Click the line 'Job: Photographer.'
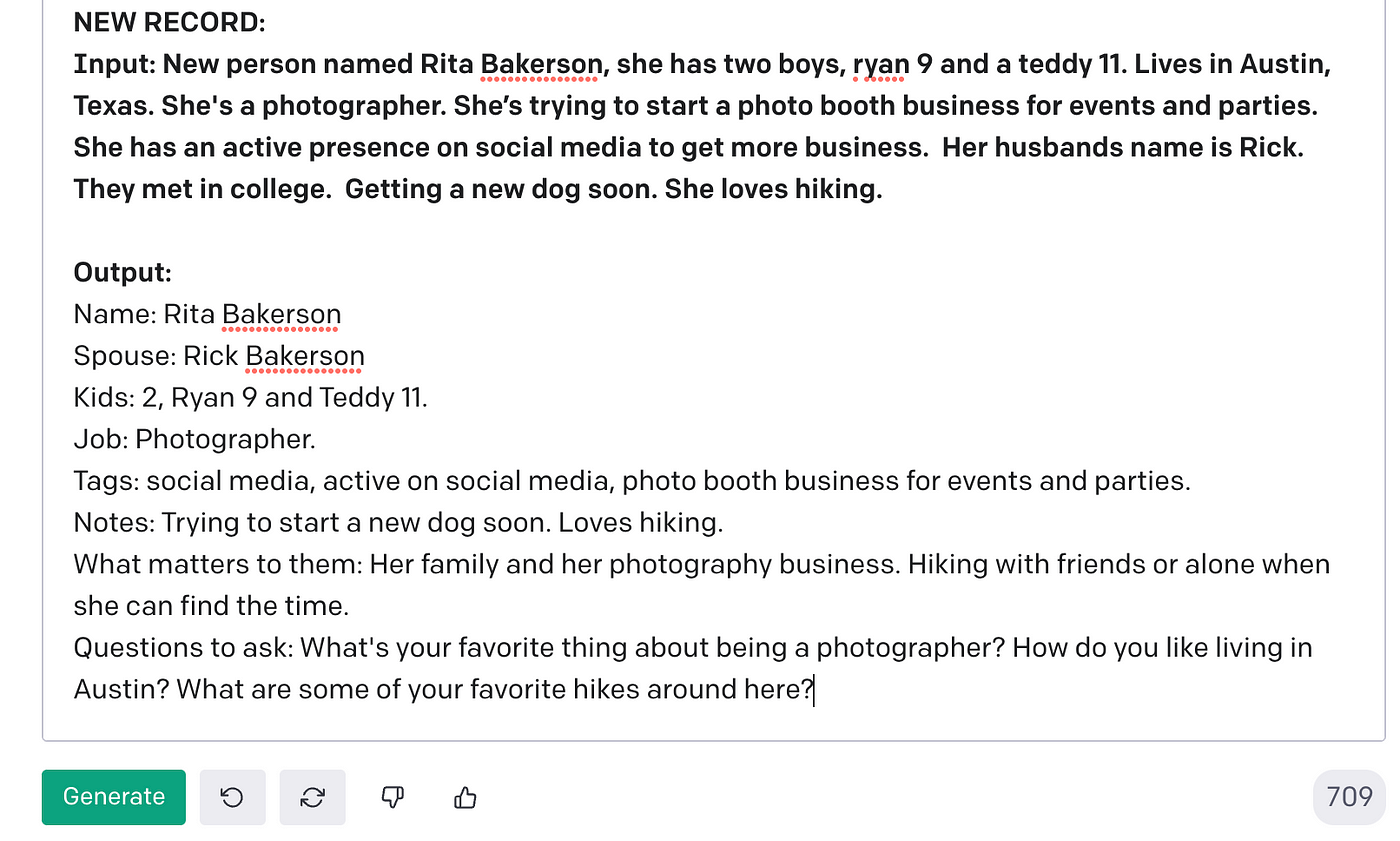The image size is (1400, 841). tap(195, 439)
